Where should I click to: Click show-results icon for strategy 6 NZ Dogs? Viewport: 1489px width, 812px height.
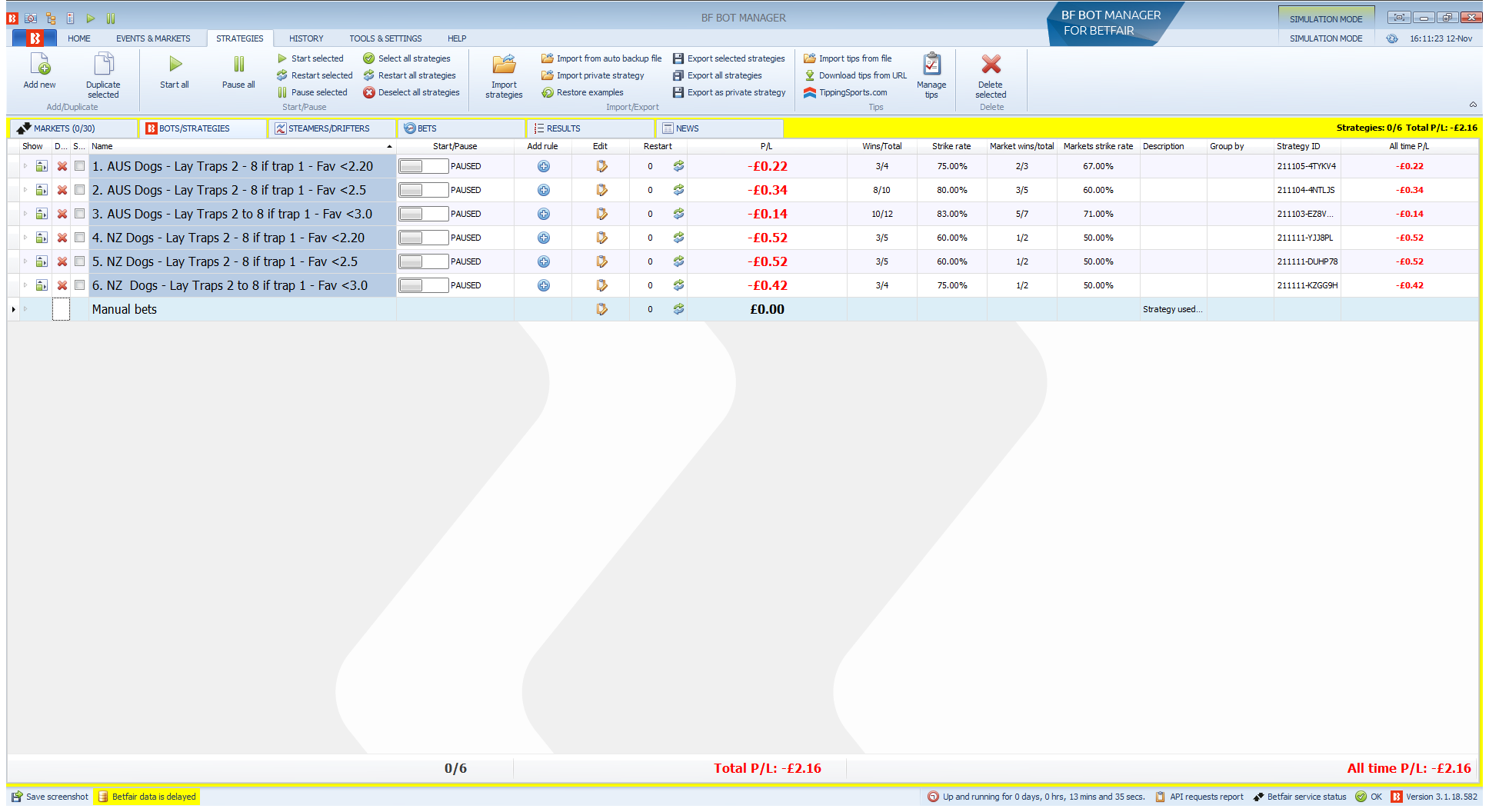pos(42,285)
